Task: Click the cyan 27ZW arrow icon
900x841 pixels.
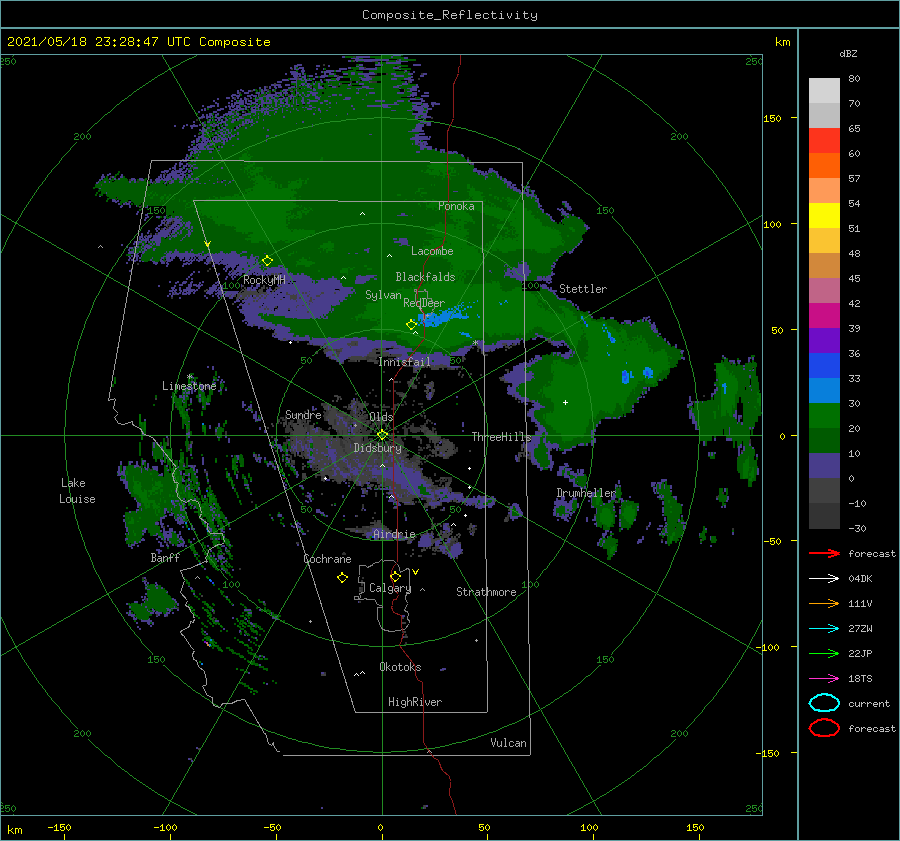Action: tap(824, 629)
